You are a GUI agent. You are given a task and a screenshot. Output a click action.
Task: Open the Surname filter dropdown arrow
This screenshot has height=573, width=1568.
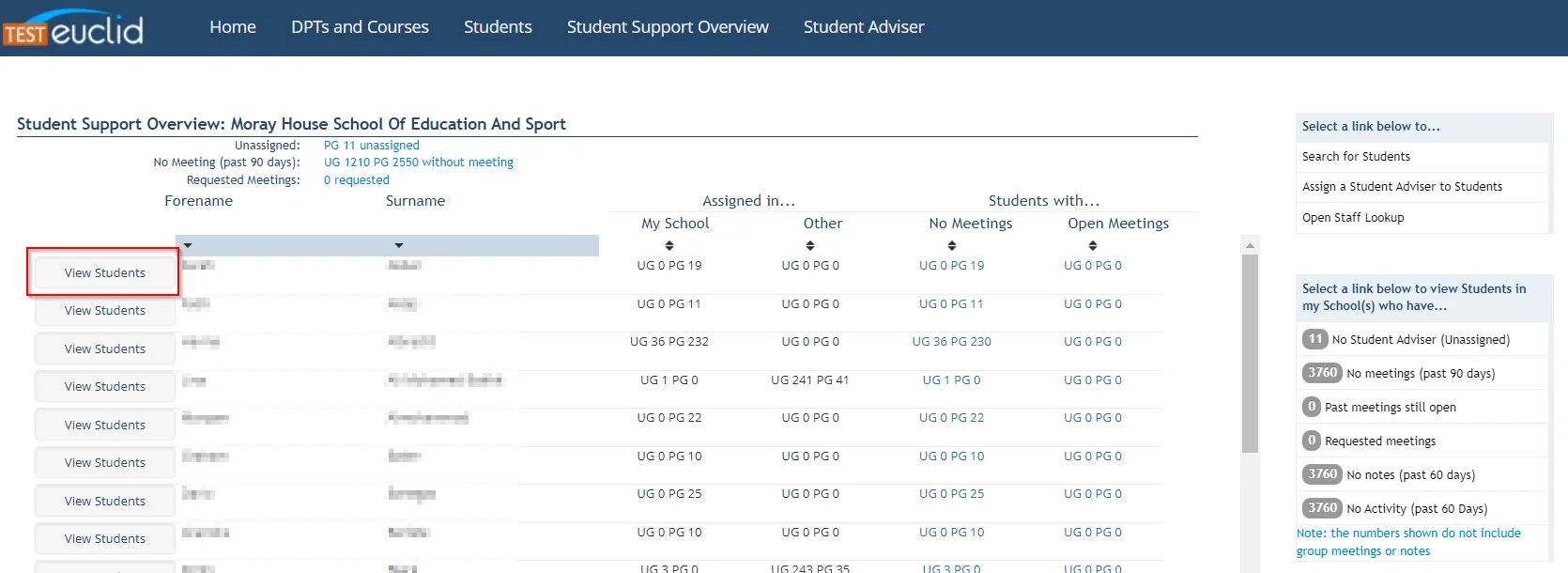[x=399, y=245]
